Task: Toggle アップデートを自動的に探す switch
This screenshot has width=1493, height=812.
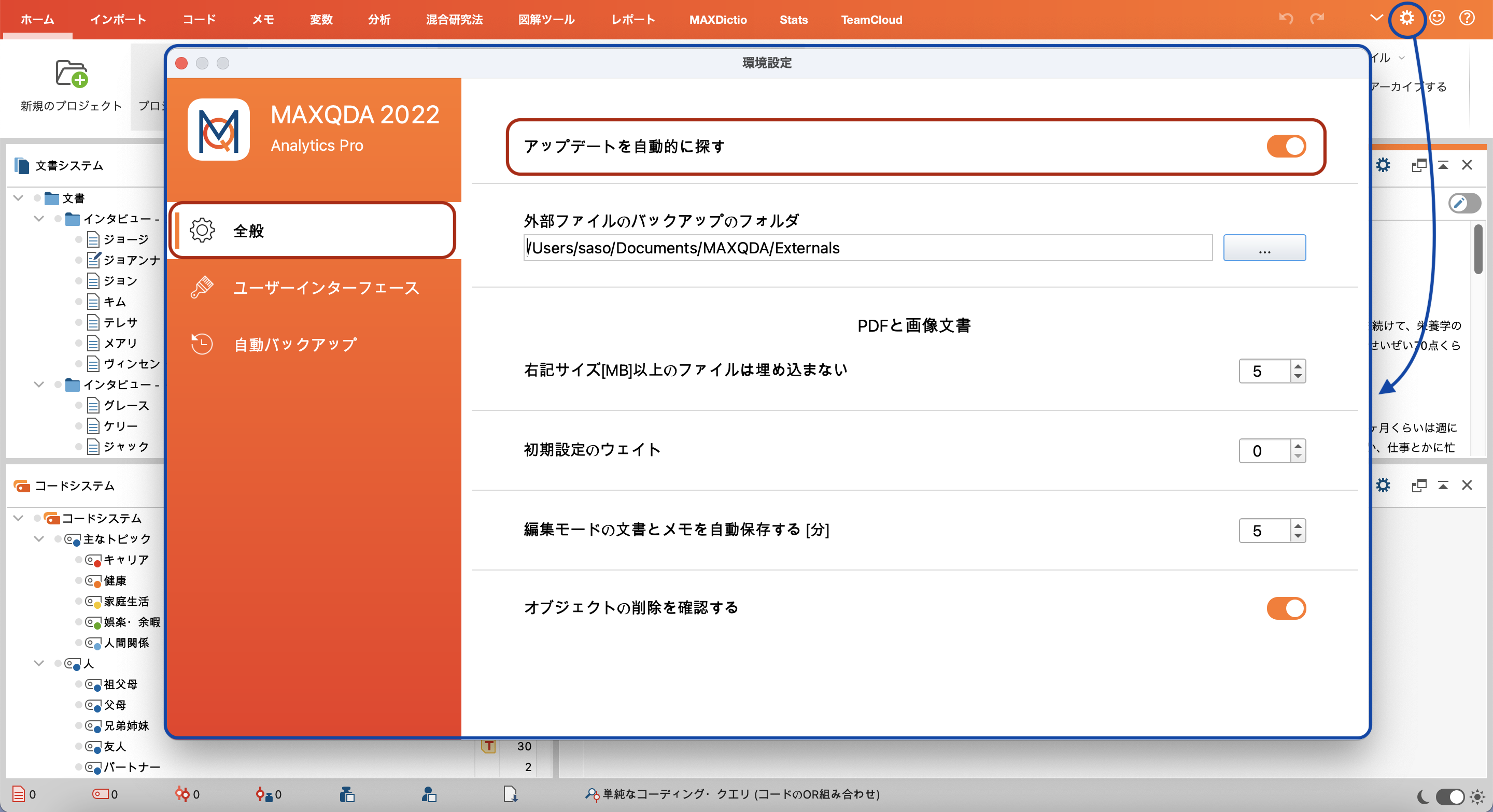Action: (x=1286, y=146)
